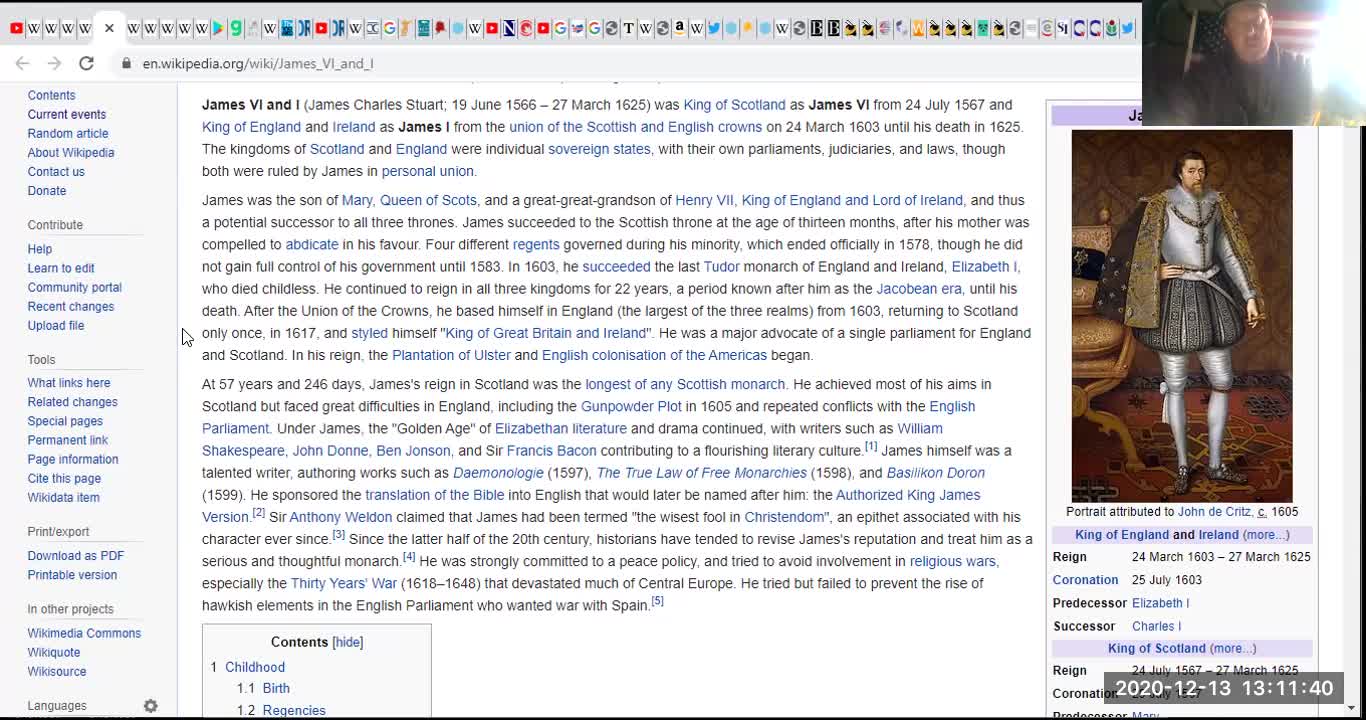Click footnote reference 5
This screenshot has height=720, width=1366.
657,601
